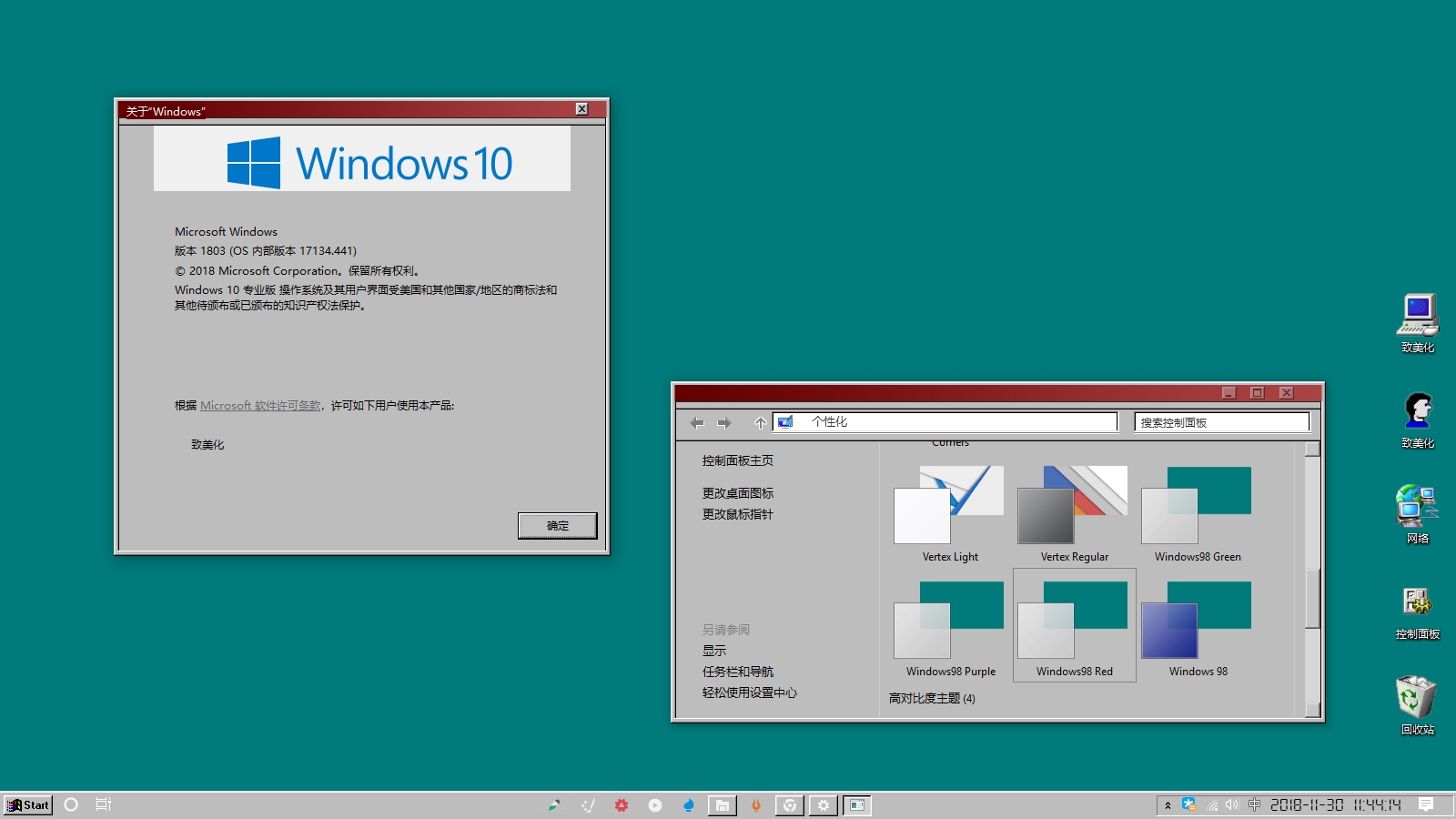Open 更改鼠标指针 link
The height and width of the screenshot is (819, 1456).
738,514
